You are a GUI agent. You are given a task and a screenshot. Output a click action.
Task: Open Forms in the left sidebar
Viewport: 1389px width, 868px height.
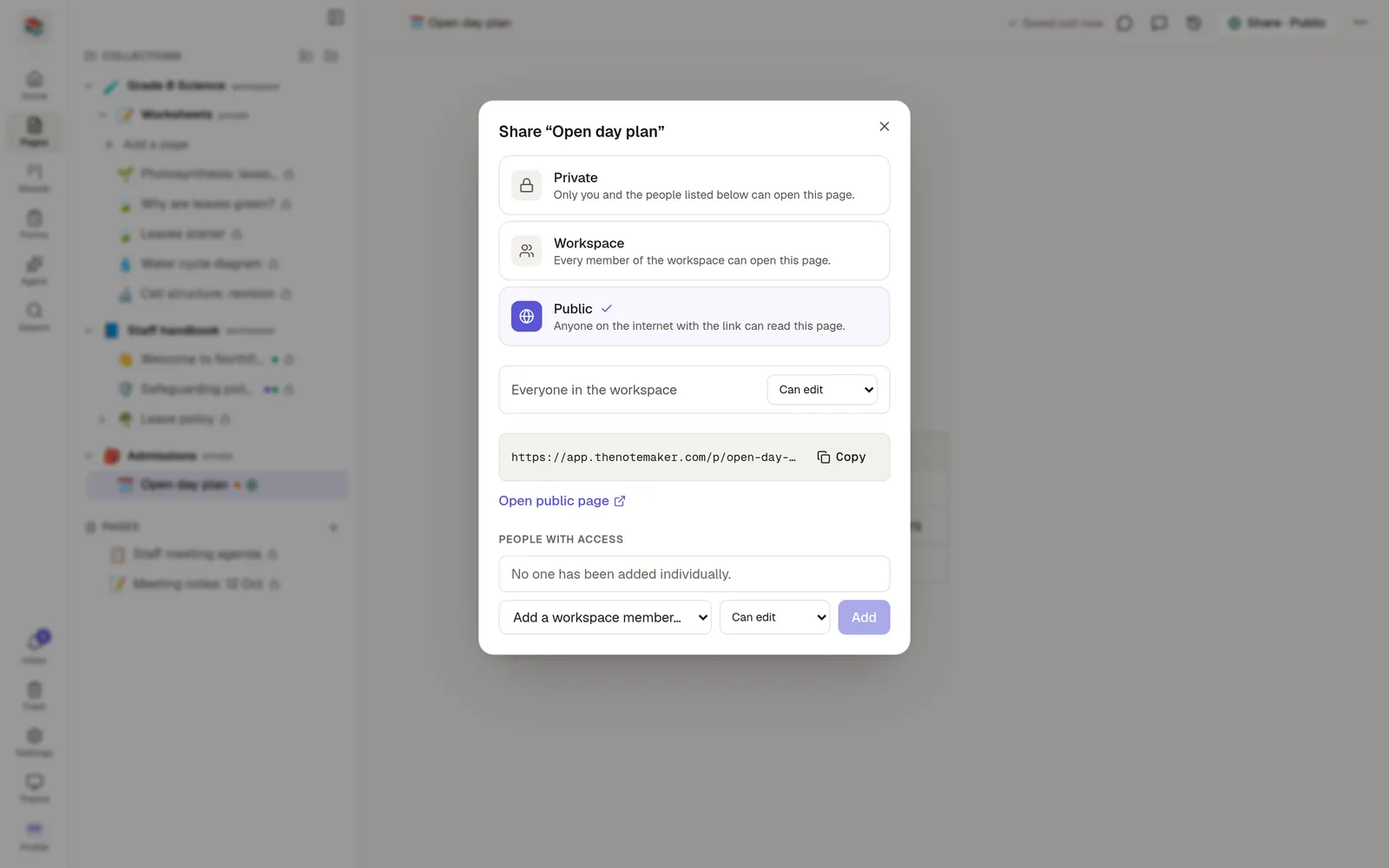tap(34, 224)
